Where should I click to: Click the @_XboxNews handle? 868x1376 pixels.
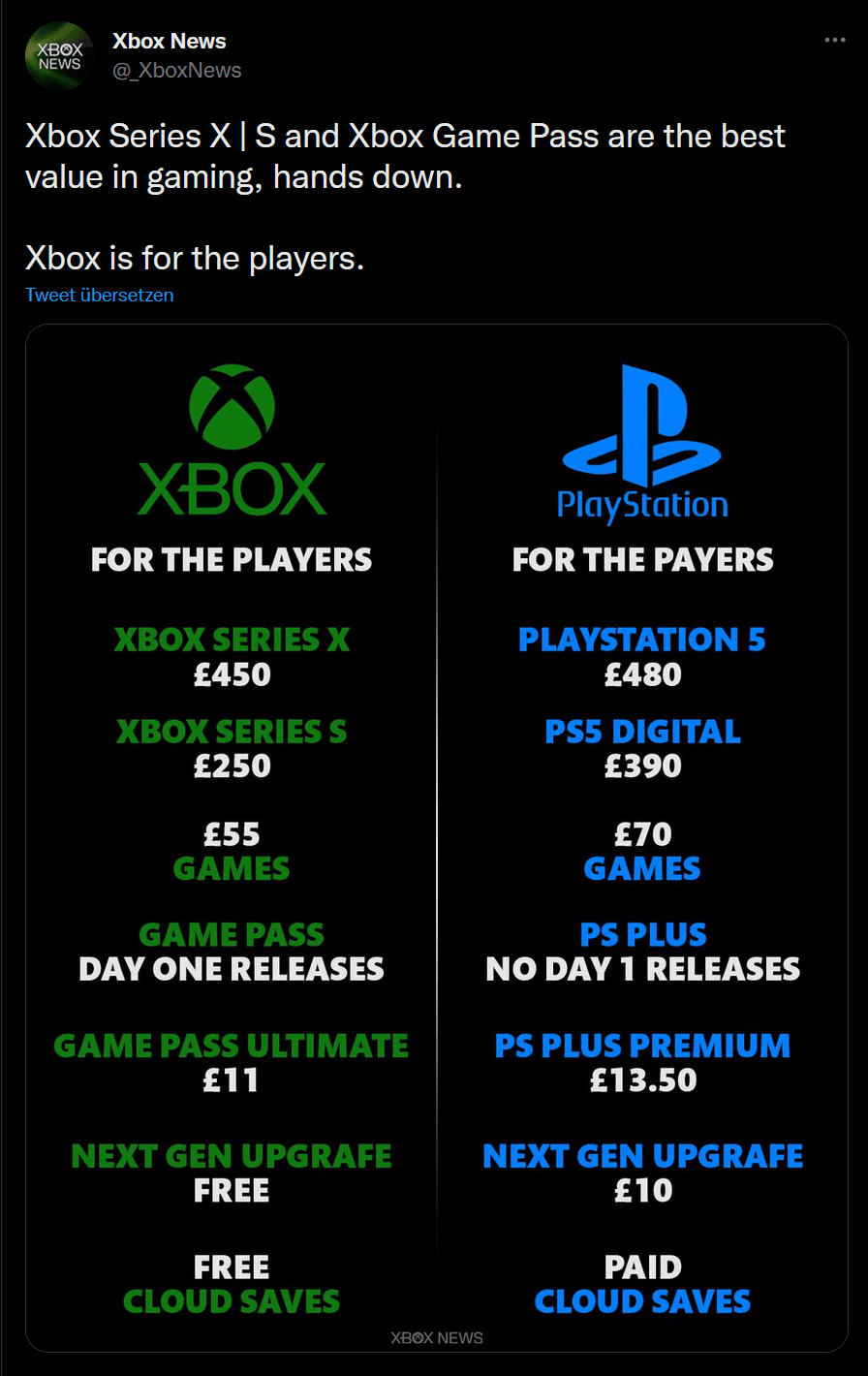click(x=177, y=70)
